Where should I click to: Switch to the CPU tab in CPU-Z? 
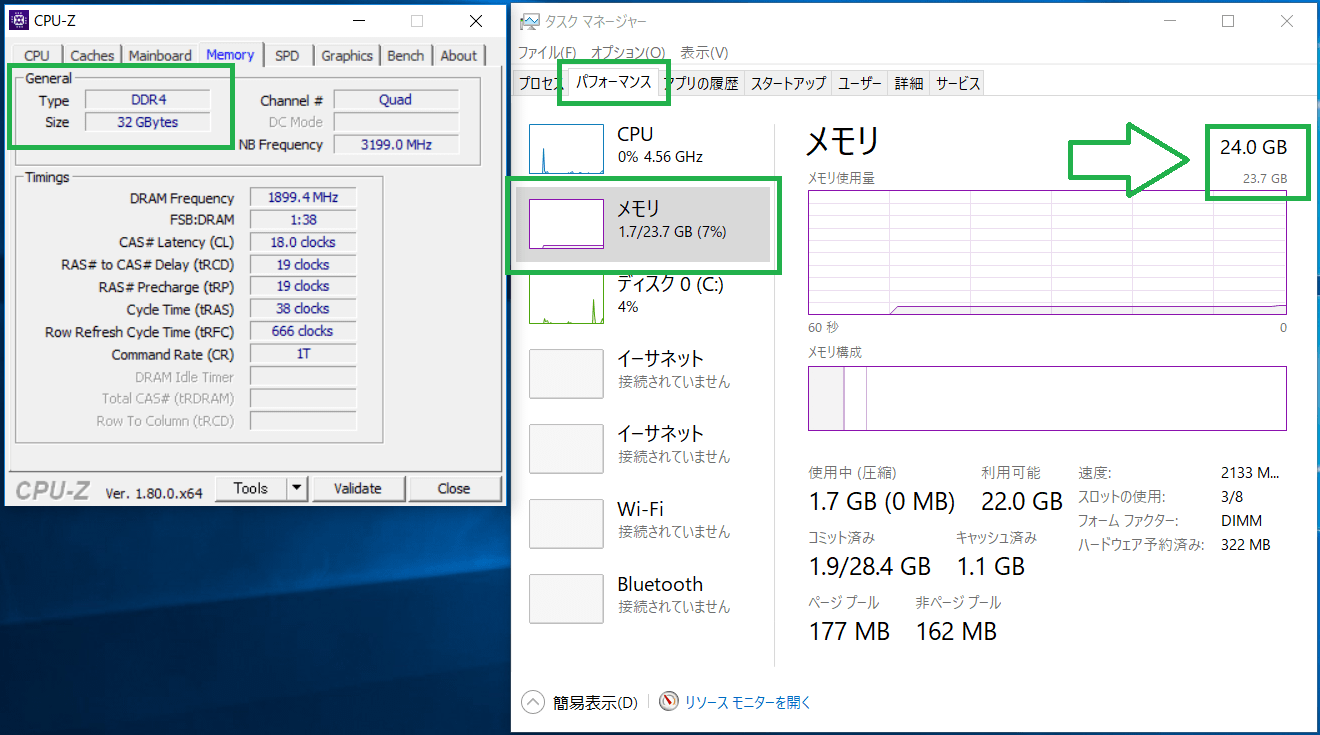37,56
